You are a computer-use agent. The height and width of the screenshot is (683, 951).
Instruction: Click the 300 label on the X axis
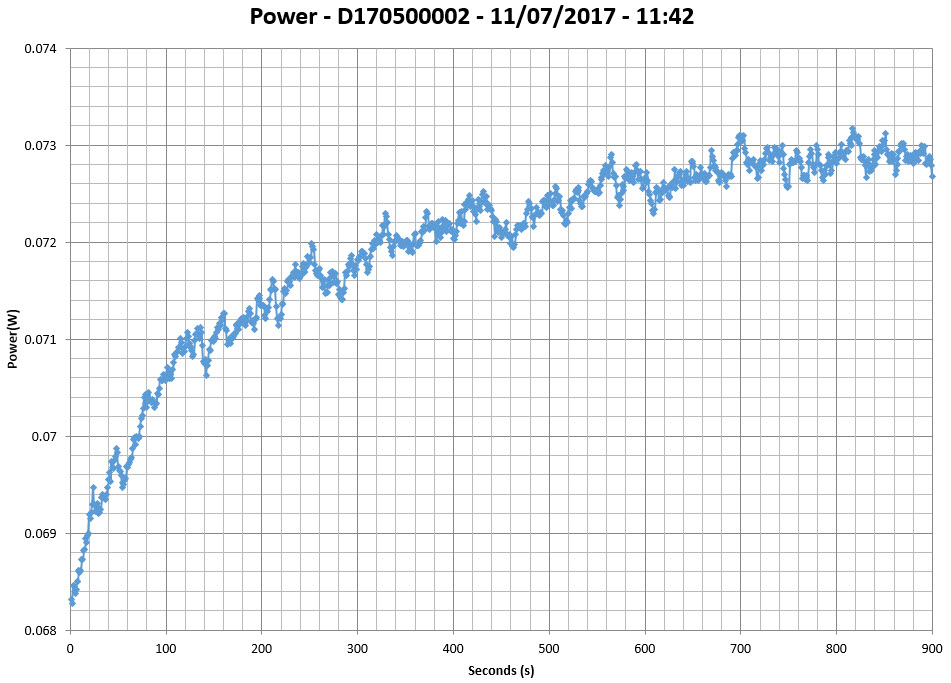(x=358, y=648)
